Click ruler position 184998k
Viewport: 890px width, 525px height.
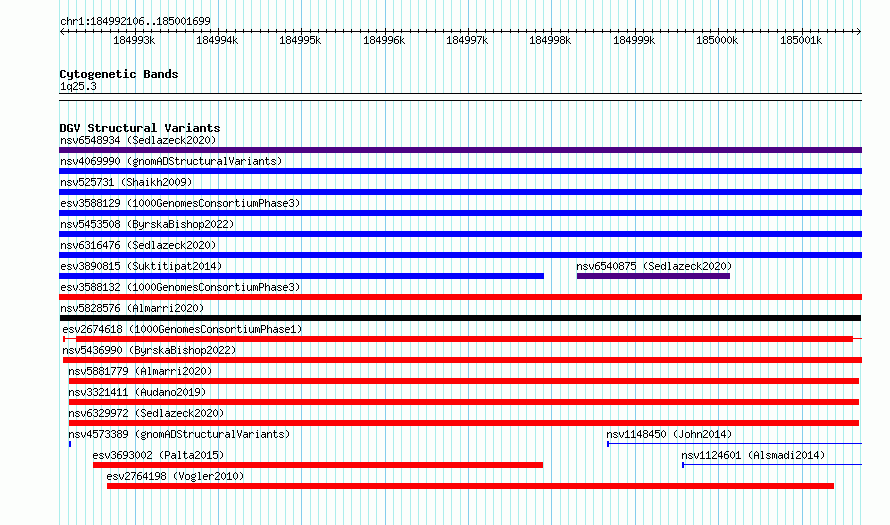point(550,40)
